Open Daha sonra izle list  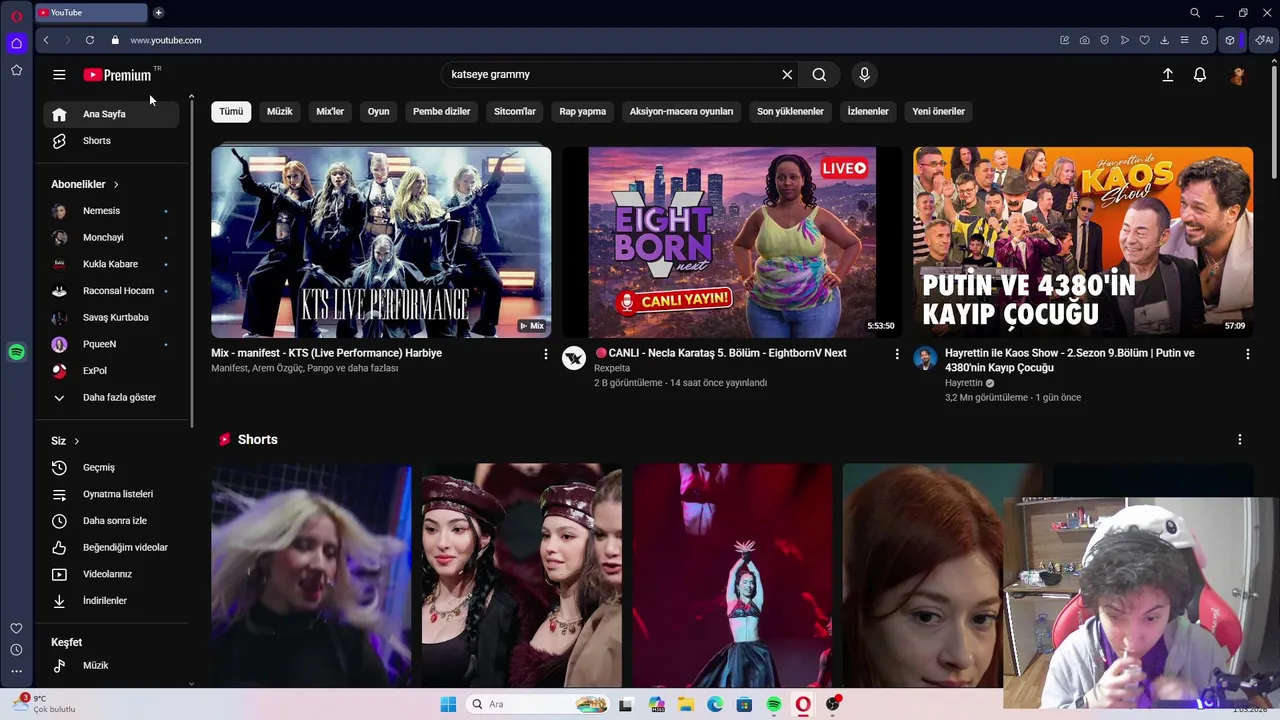click(x=111, y=521)
